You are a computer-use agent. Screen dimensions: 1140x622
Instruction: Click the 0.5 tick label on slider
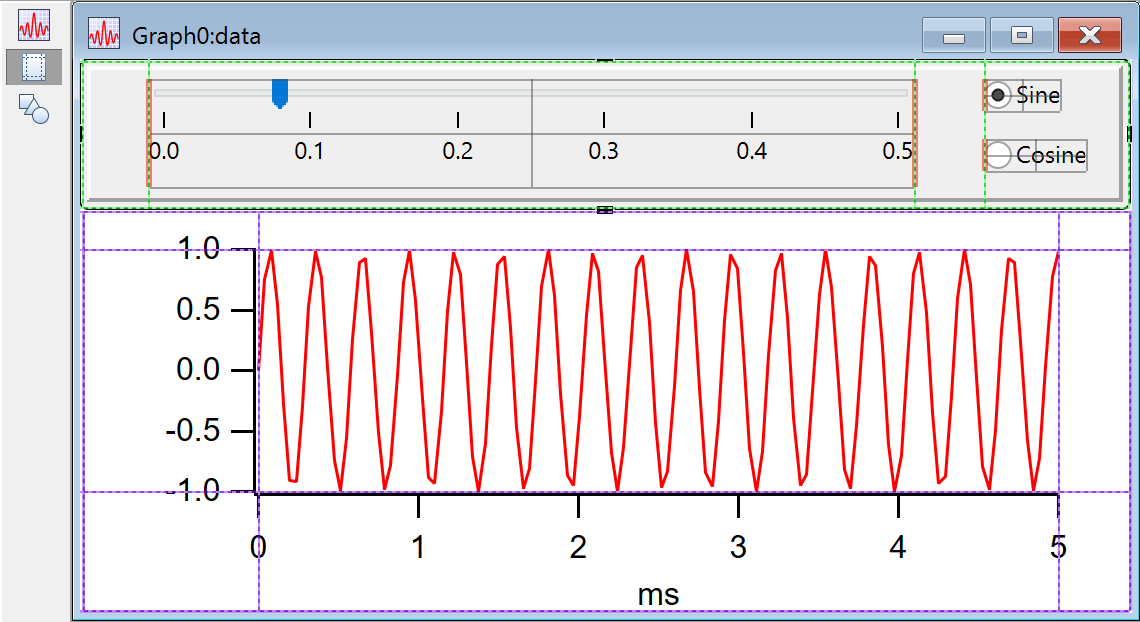(897, 151)
